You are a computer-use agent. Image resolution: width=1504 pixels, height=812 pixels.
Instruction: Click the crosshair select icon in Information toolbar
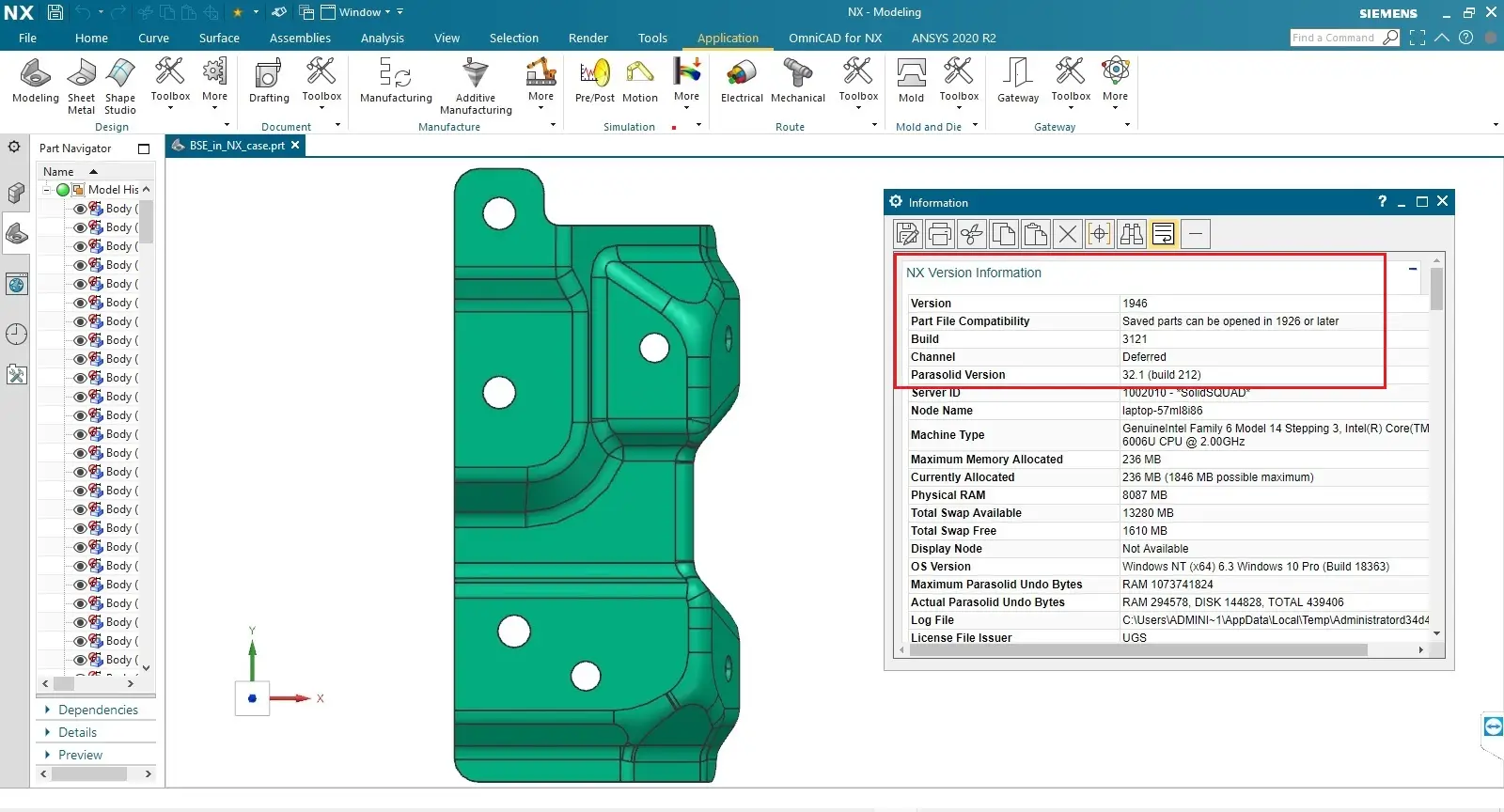(1099, 234)
